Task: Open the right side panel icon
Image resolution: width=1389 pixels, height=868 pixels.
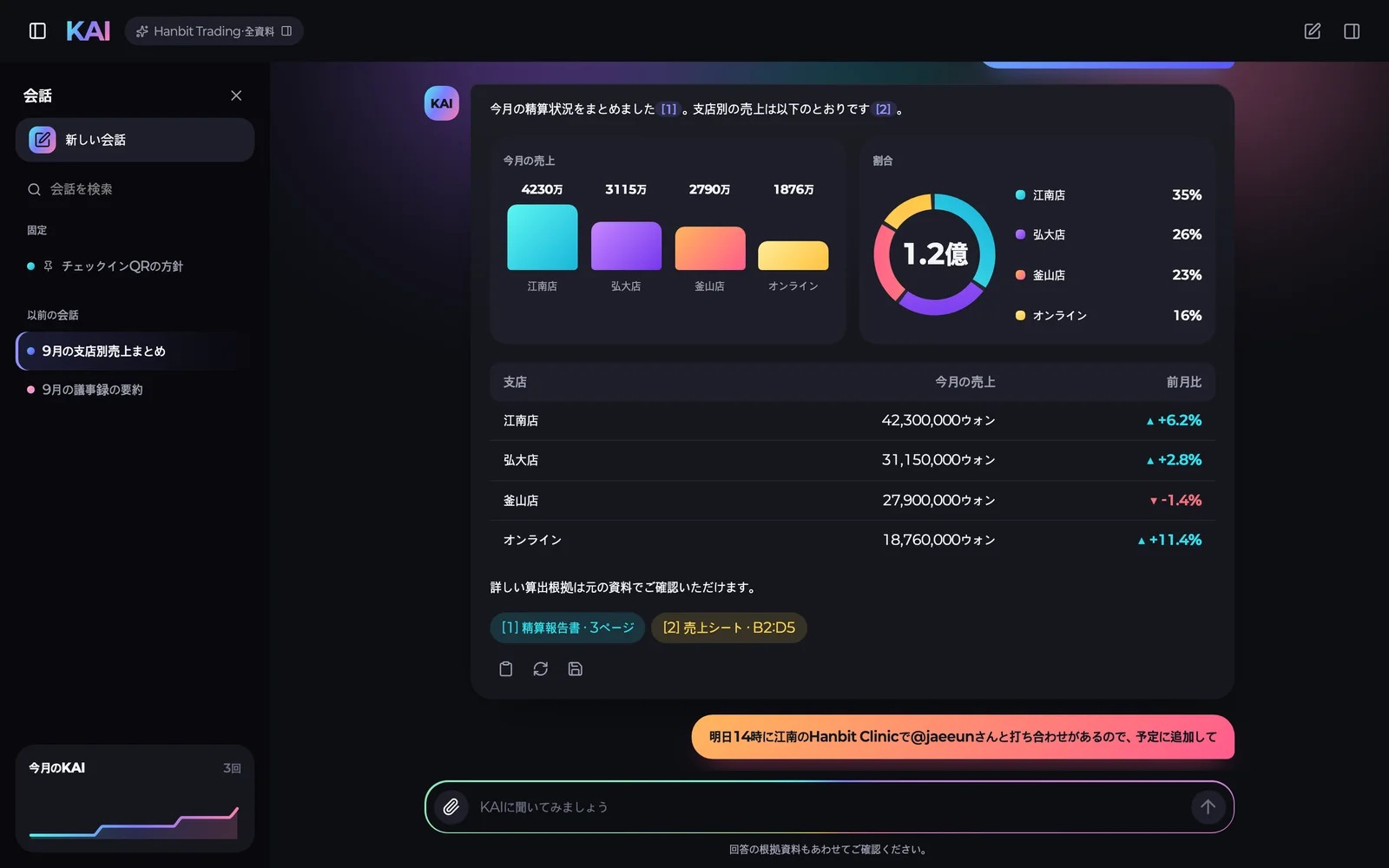Action: [1352, 31]
